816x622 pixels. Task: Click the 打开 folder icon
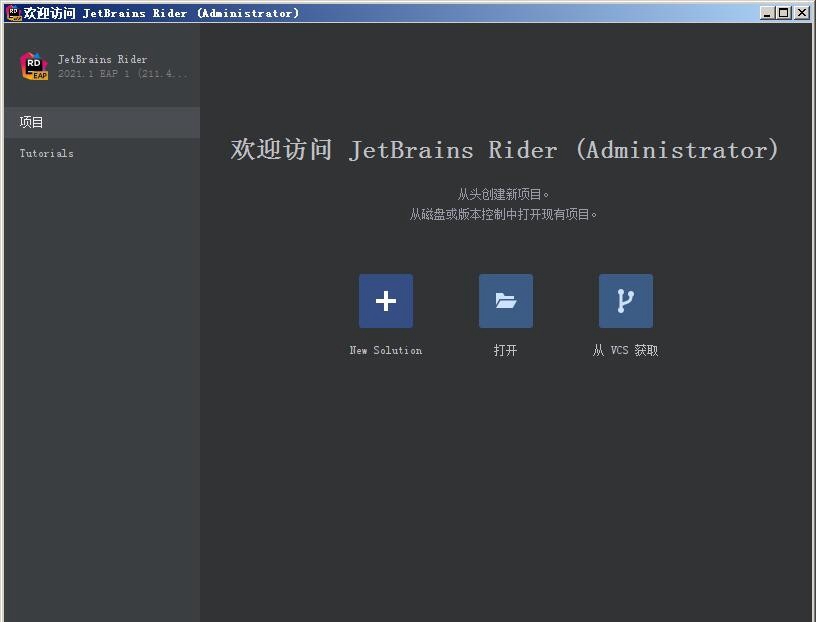click(505, 301)
